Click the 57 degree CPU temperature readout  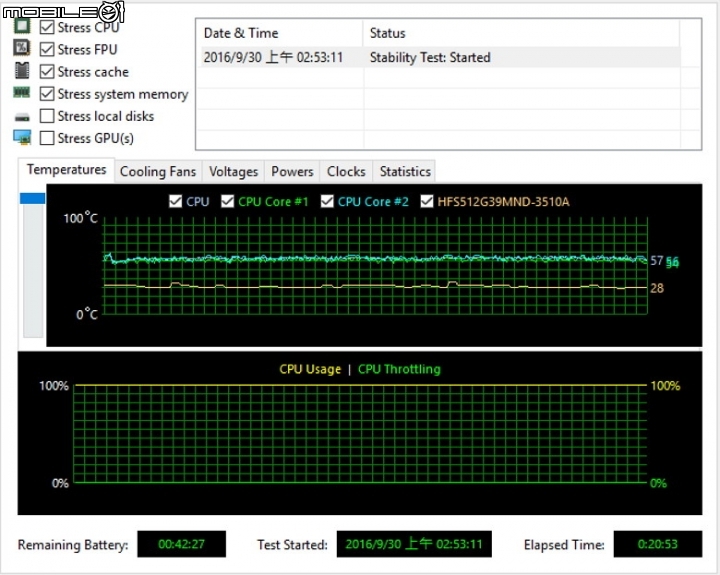point(657,261)
